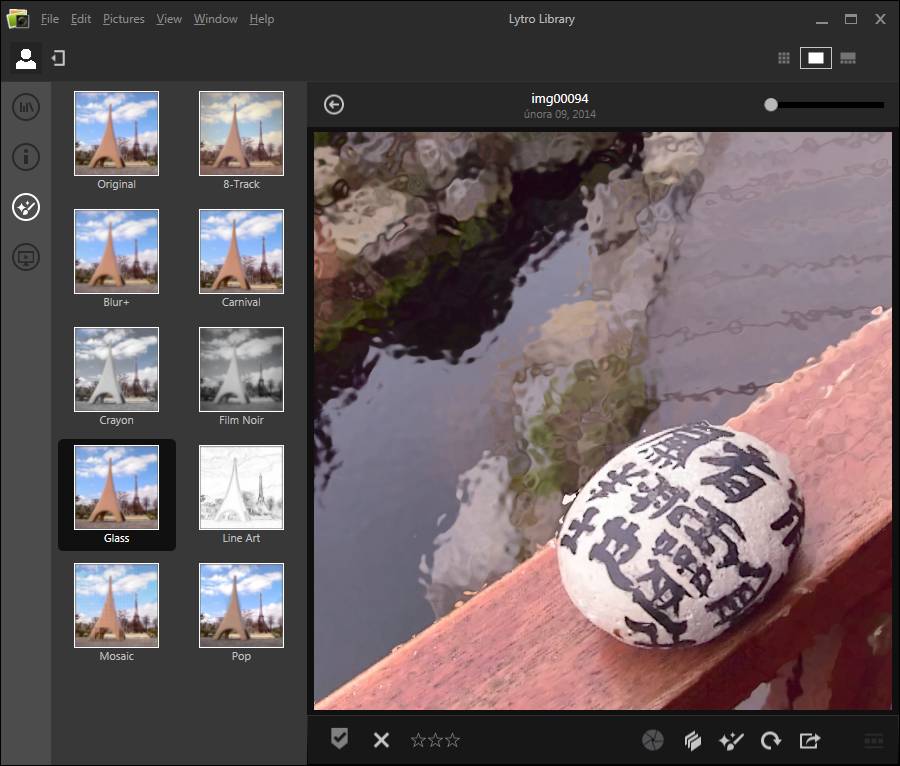Image resolution: width=900 pixels, height=766 pixels.
Task: Open the File menu
Action: tap(50, 19)
